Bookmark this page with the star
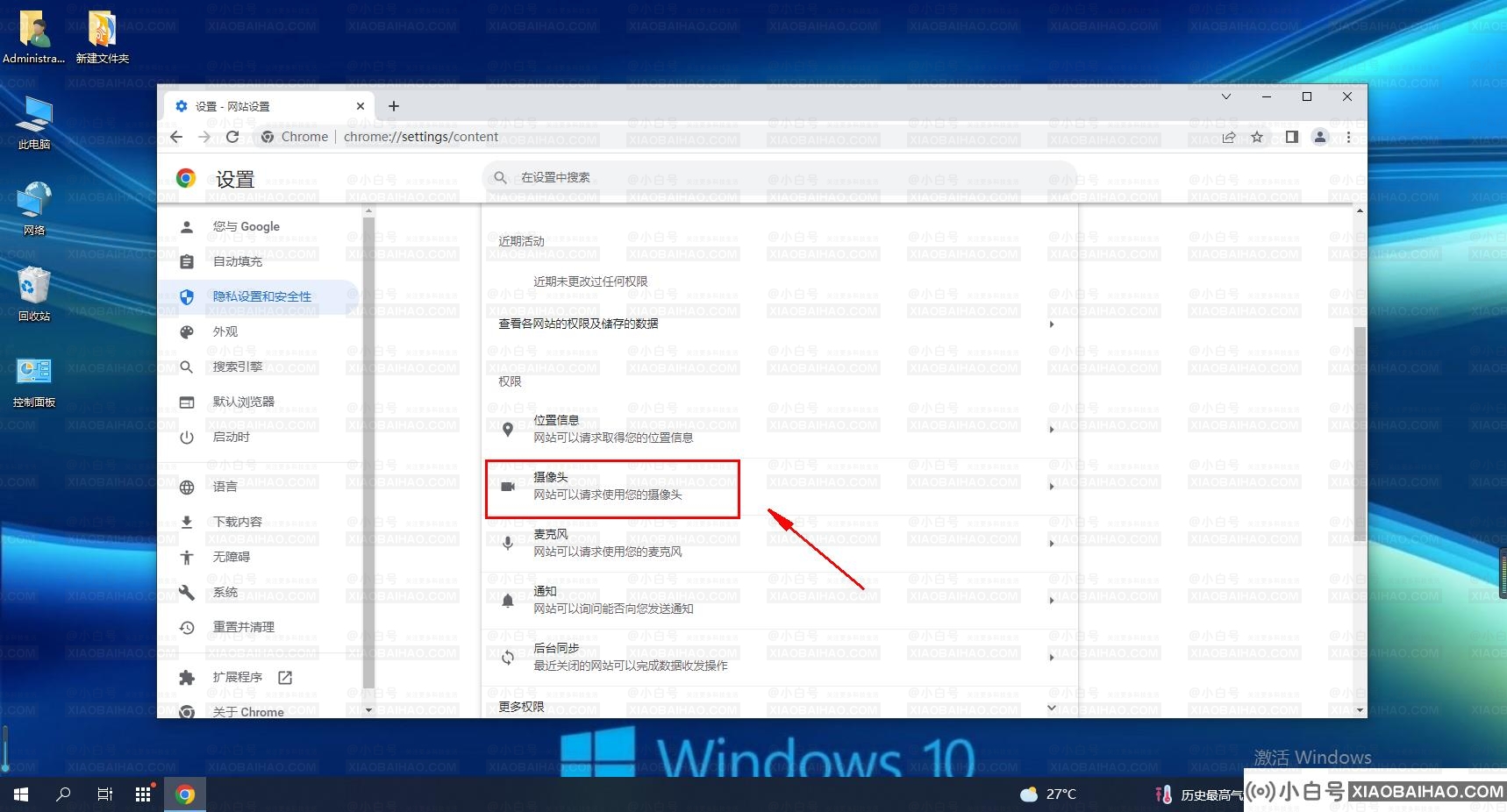This screenshot has height=812, width=1507. (x=1257, y=137)
